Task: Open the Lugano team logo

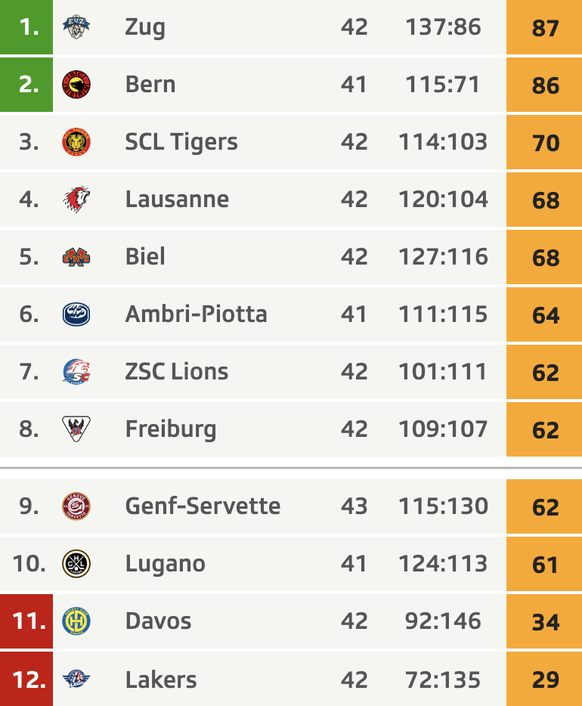Action: click(x=76, y=564)
